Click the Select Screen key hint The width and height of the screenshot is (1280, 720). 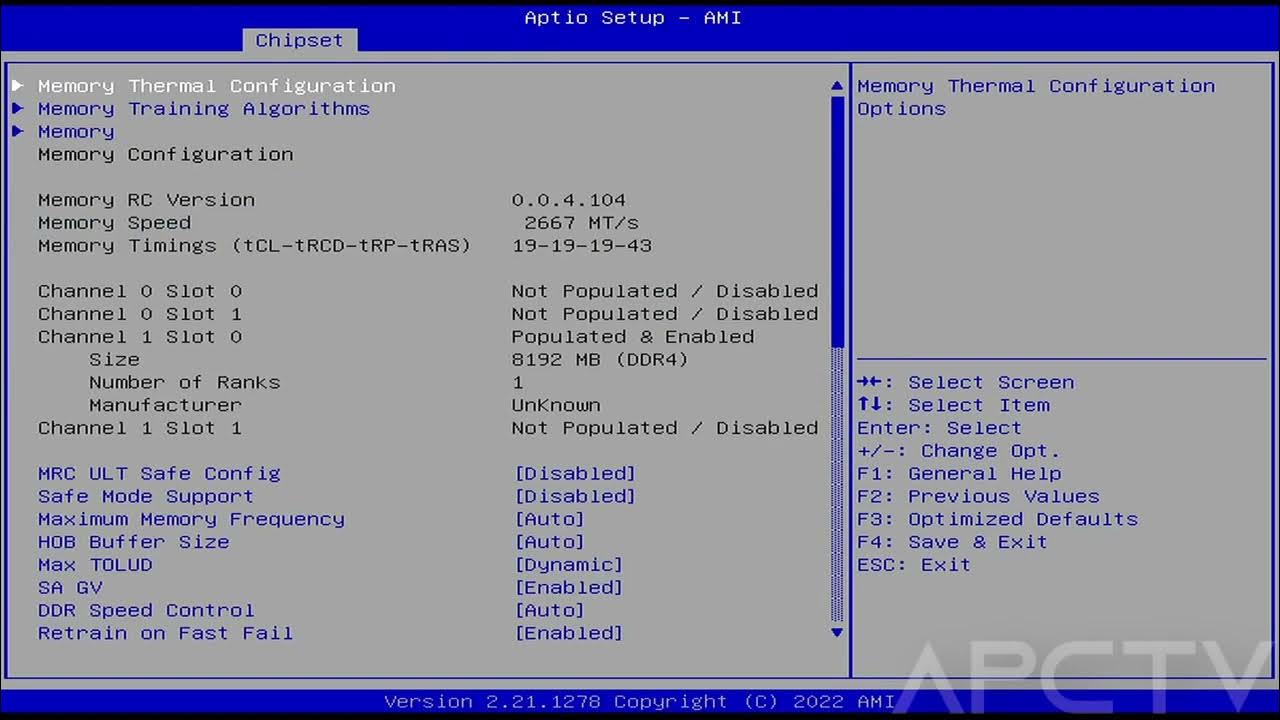pyautogui.click(x=966, y=383)
